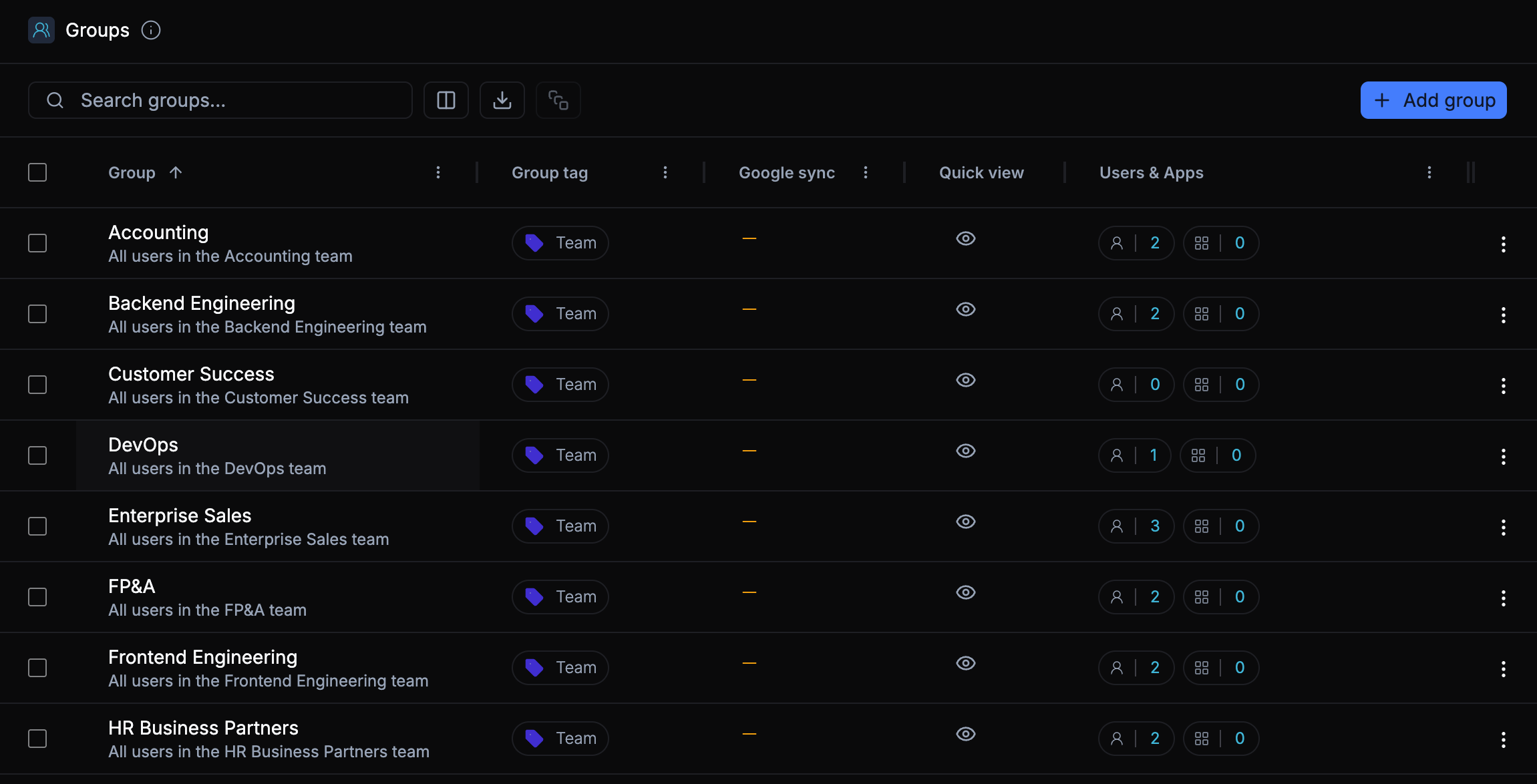This screenshot has width=1537, height=784.
Task: Click the export groups download icon
Action: pyautogui.click(x=502, y=100)
